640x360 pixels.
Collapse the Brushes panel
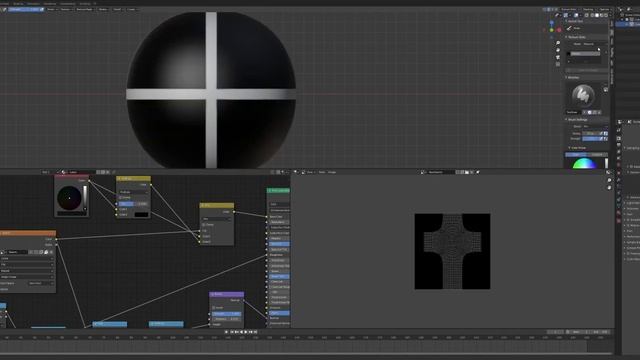[x=567, y=77]
